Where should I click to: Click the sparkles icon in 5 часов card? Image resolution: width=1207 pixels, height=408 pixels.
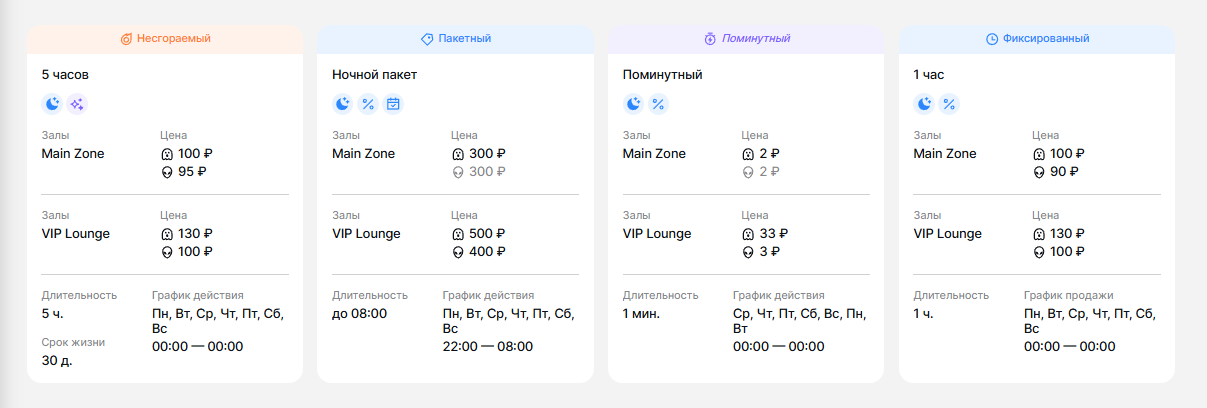(77, 104)
